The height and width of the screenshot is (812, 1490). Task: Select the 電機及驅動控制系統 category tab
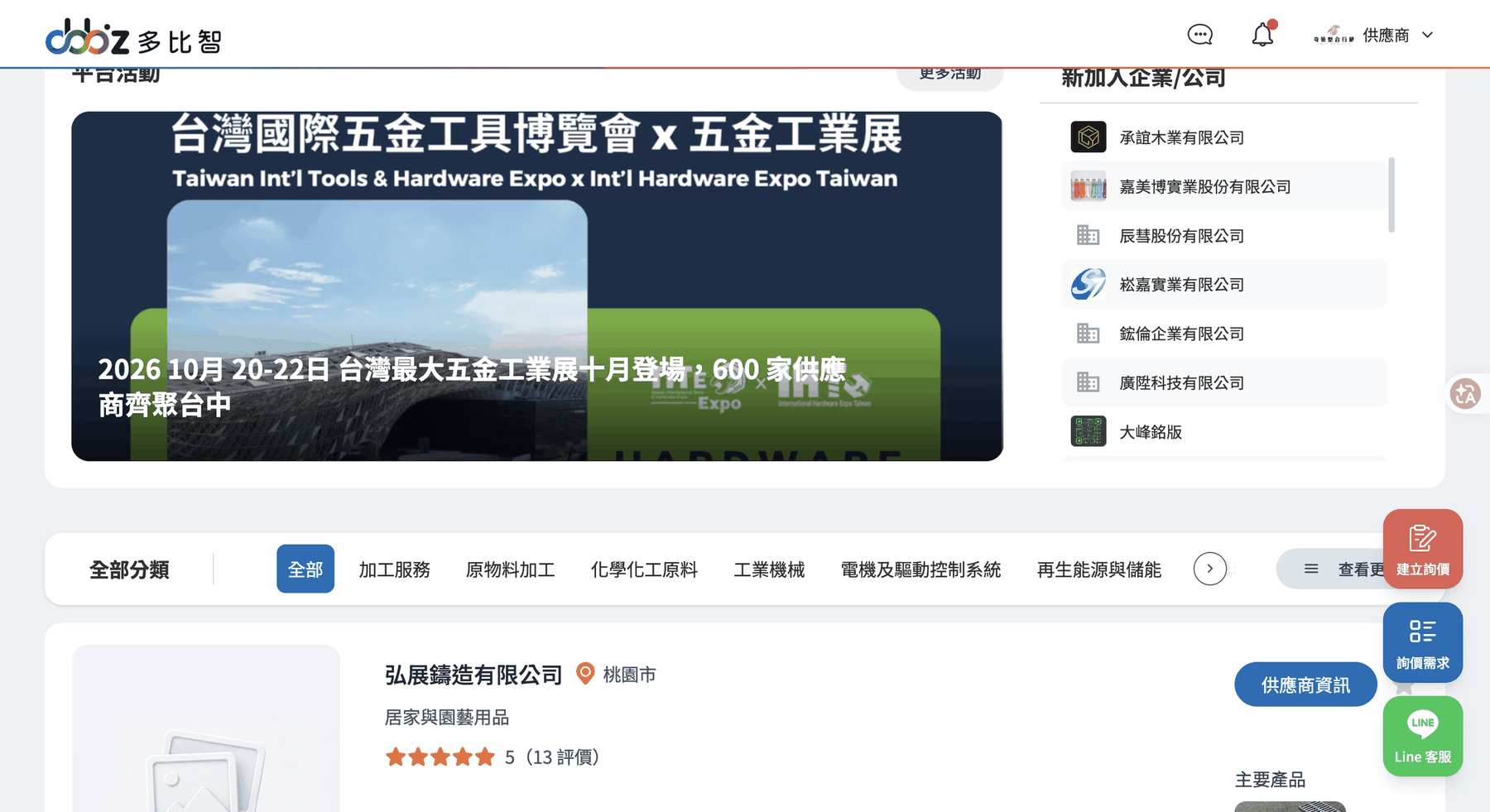coord(920,569)
